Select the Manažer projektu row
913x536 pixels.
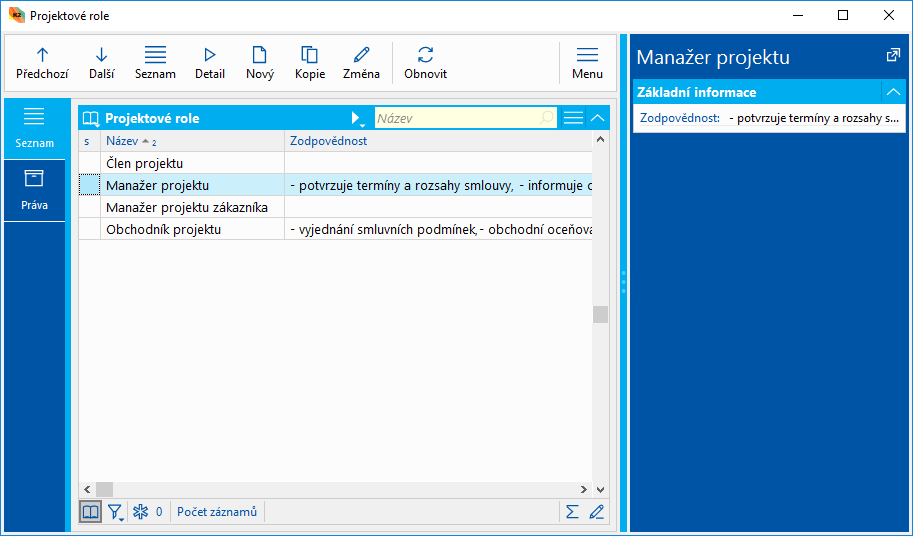click(335, 186)
